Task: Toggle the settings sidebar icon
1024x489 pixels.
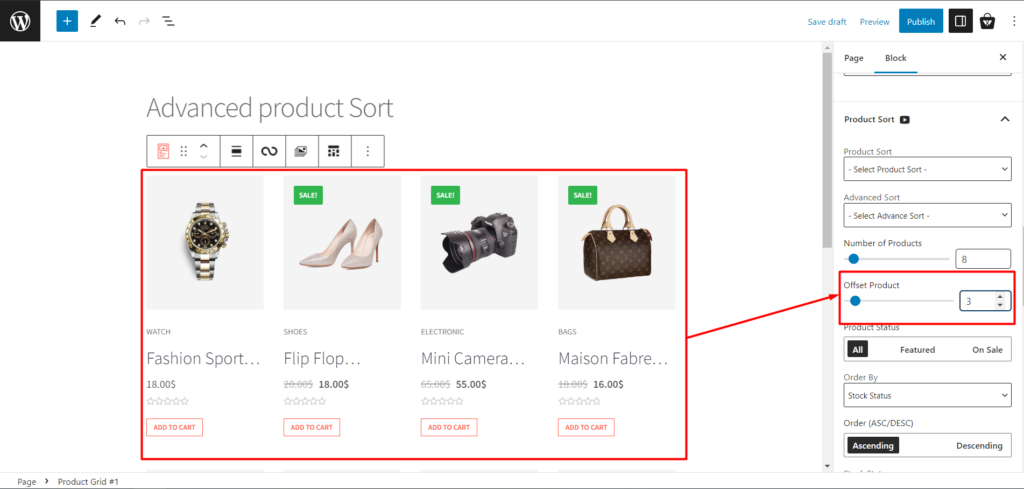Action: click(960, 21)
